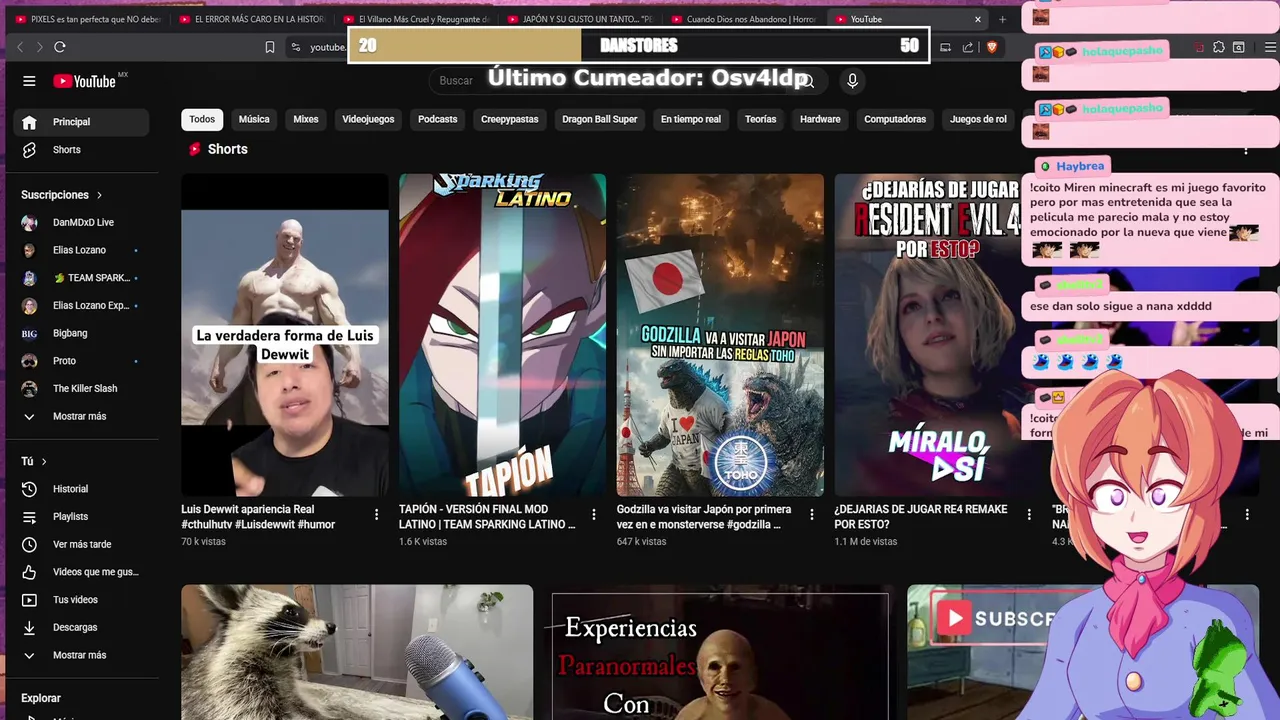Image resolution: width=1280 pixels, height=720 pixels.
Task: Start voice search with the microphone icon
Action: click(852, 81)
